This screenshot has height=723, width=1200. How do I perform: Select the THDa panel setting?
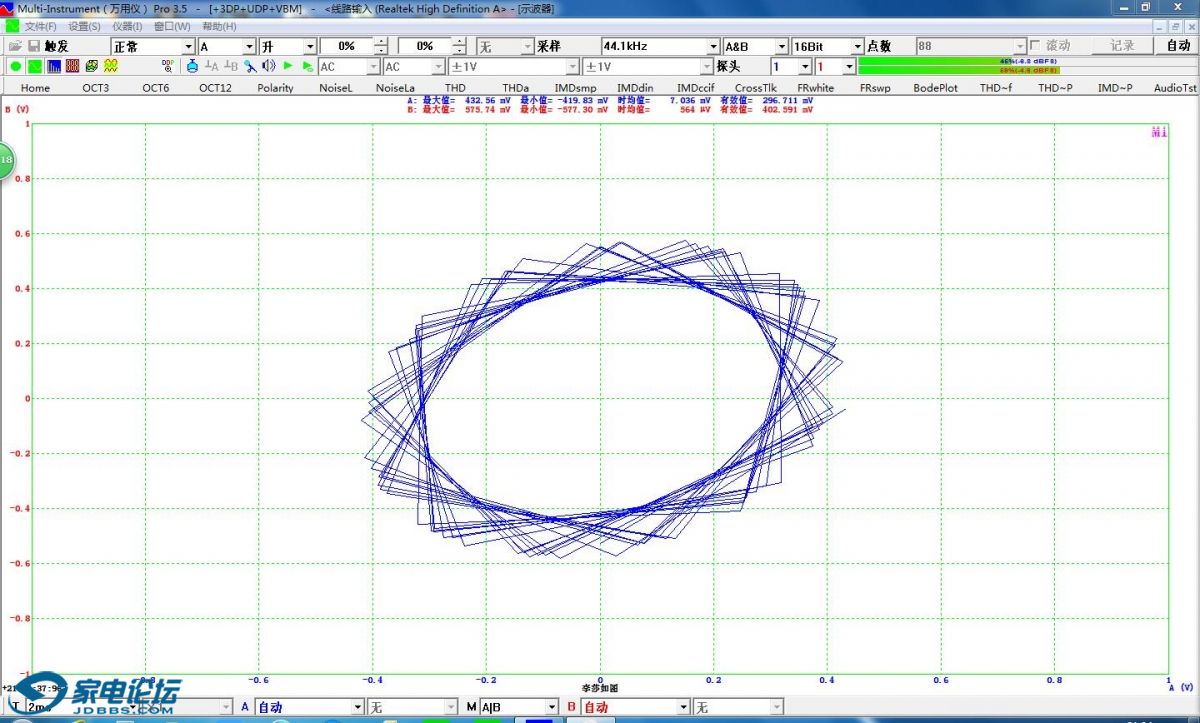[x=515, y=88]
